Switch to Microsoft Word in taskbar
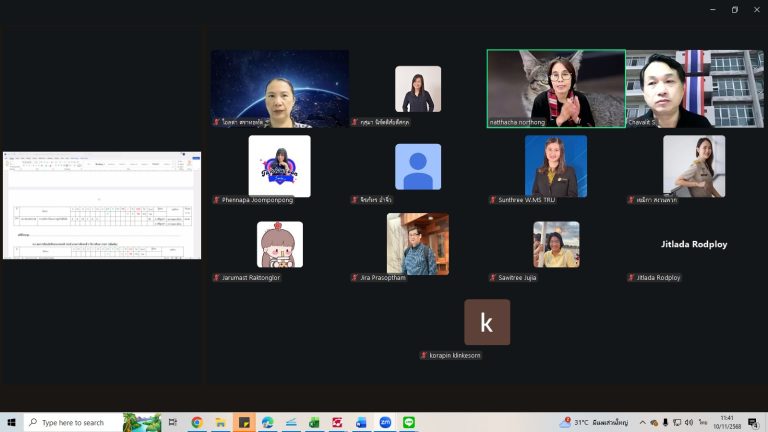Screen dimensions: 768x432 361,423
